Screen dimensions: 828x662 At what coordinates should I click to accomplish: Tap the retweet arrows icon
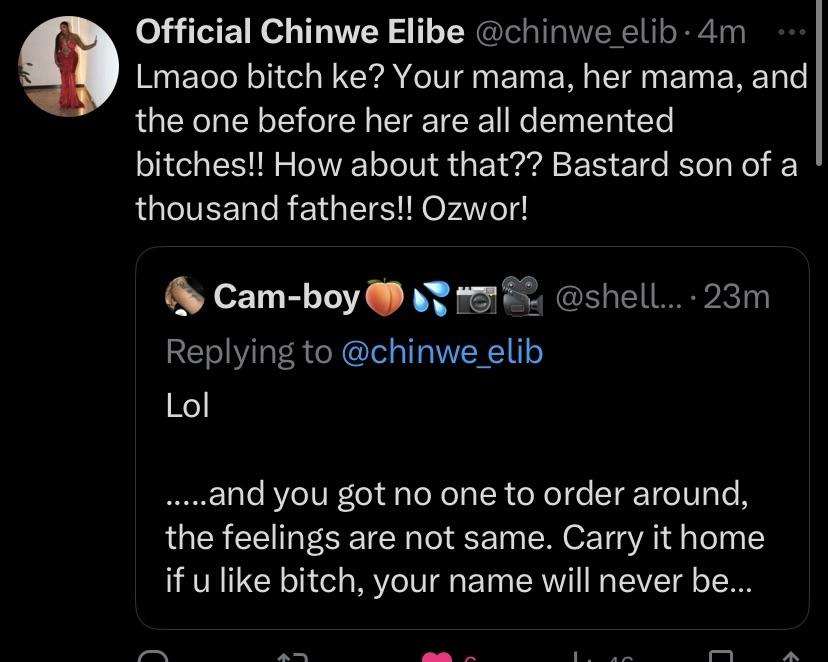293,657
